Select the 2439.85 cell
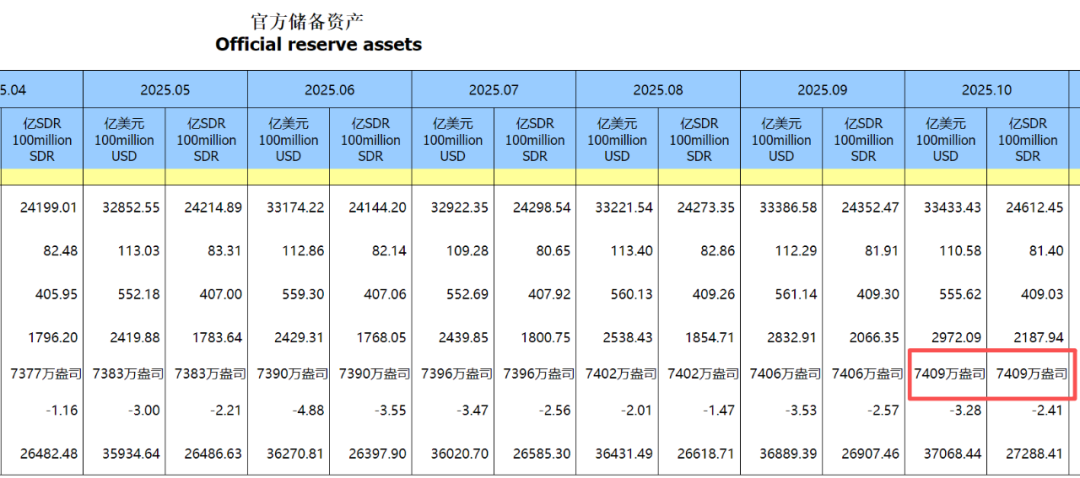The width and height of the screenshot is (1080, 478). pyautogui.click(x=464, y=337)
